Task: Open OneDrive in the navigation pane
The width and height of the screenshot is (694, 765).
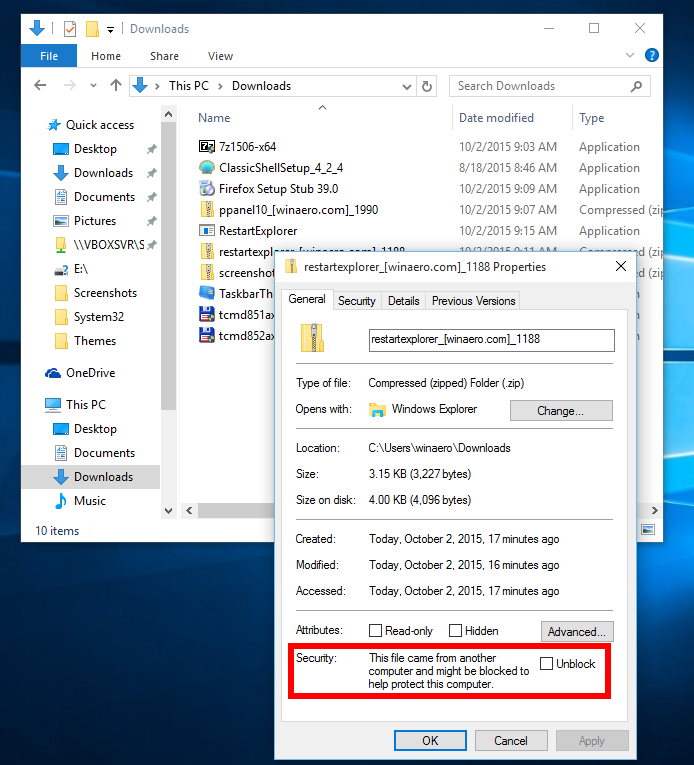Action: tap(90, 373)
